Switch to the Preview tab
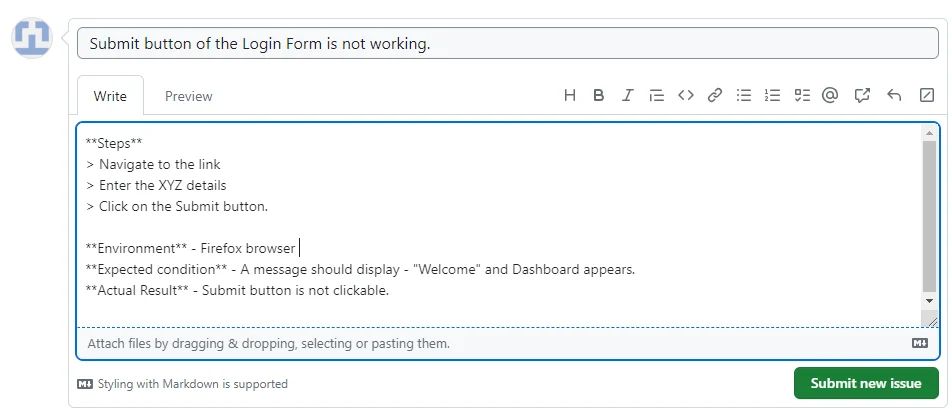The height and width of the screenshot is (409, 952). pos(189,96)
